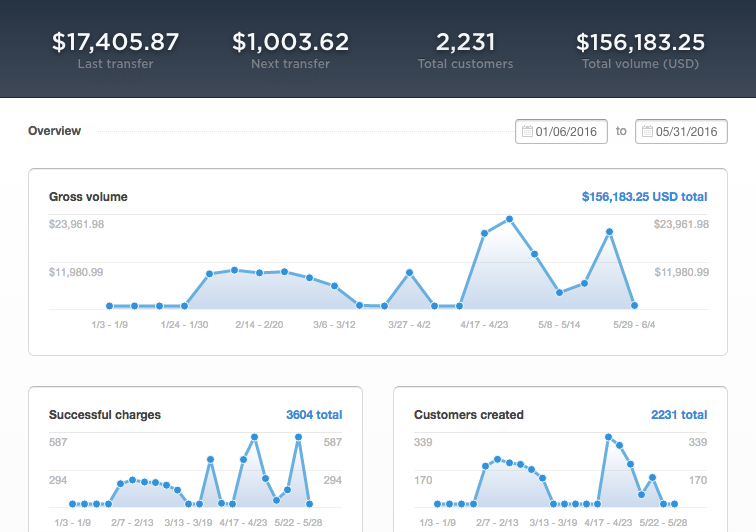Open the 01/06/2016 start date picker
This screenshot has width=756, height=532.
[561, 132]
